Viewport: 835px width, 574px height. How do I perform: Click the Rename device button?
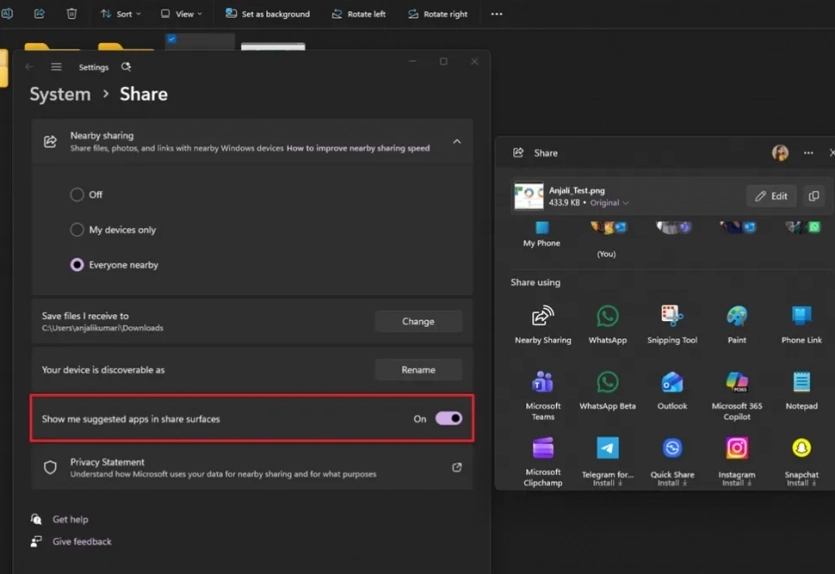pyautogui.click(x=418, y=370)
